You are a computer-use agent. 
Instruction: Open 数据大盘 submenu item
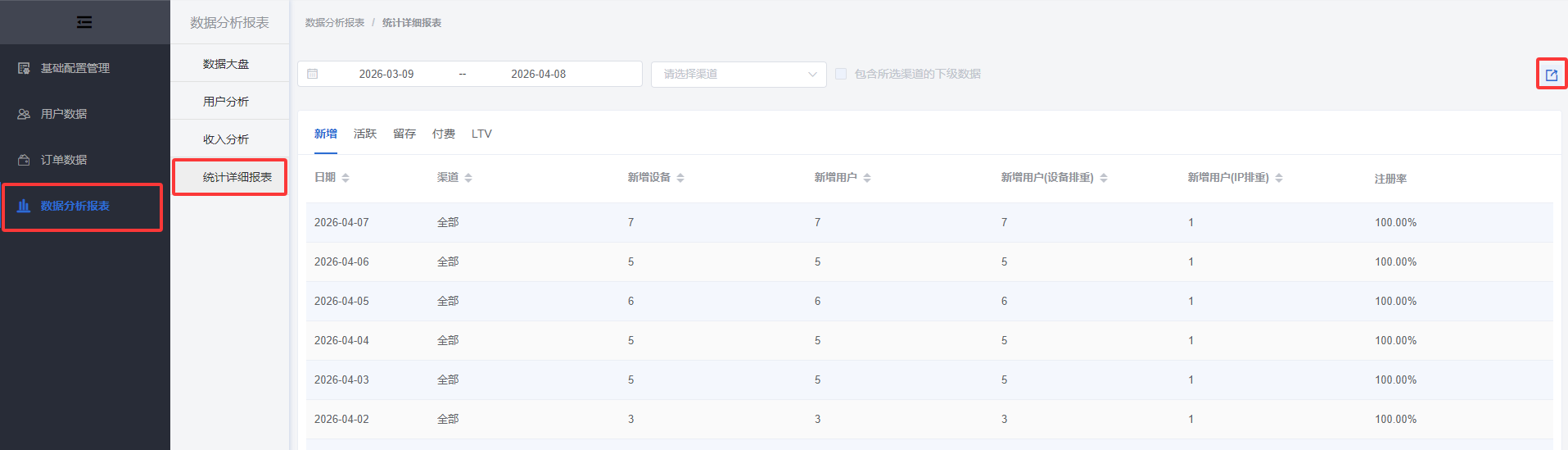tap(229, 63)
